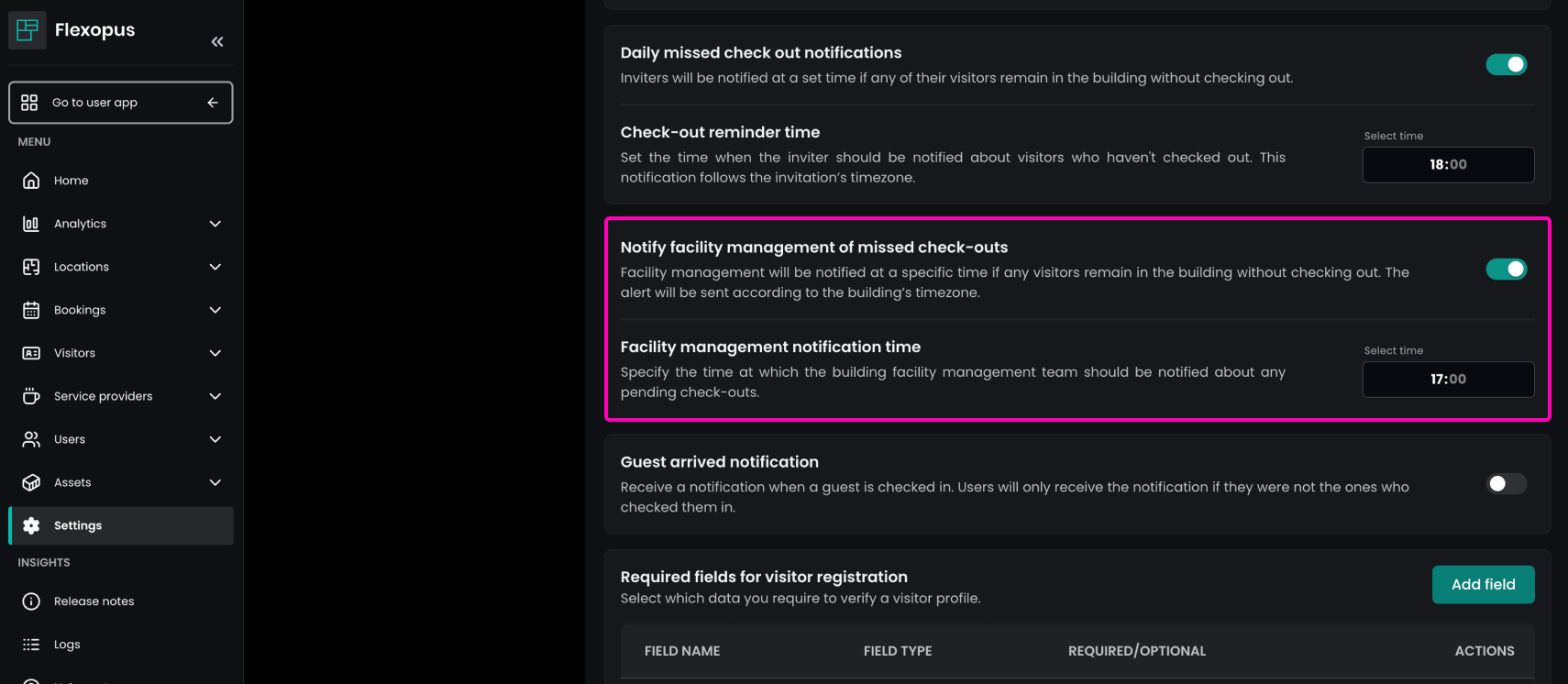Collapse the sidebar with double-chevron icon
The width and height of the screenshot is (1568, 684).
coord(217,41)
